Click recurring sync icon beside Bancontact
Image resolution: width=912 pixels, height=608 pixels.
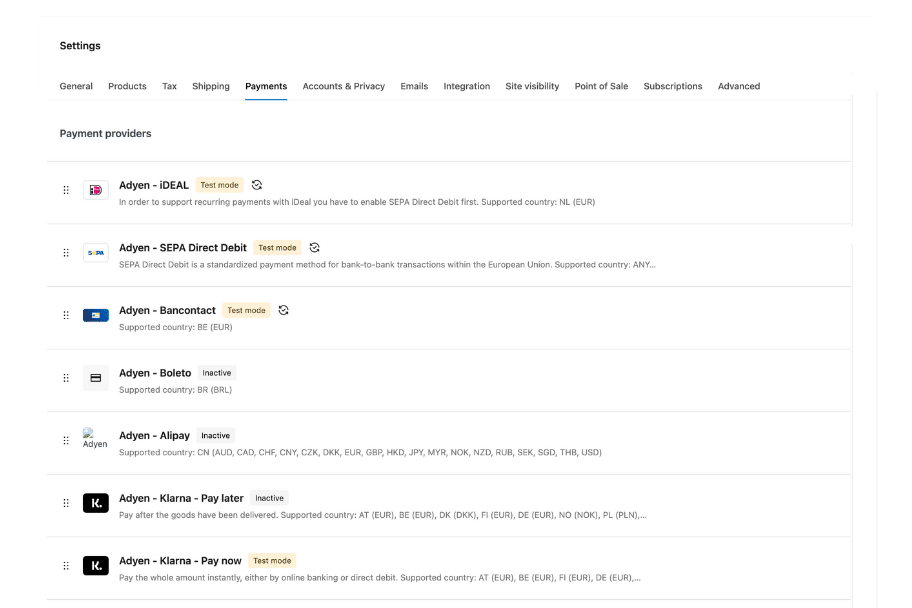point(284,310)
